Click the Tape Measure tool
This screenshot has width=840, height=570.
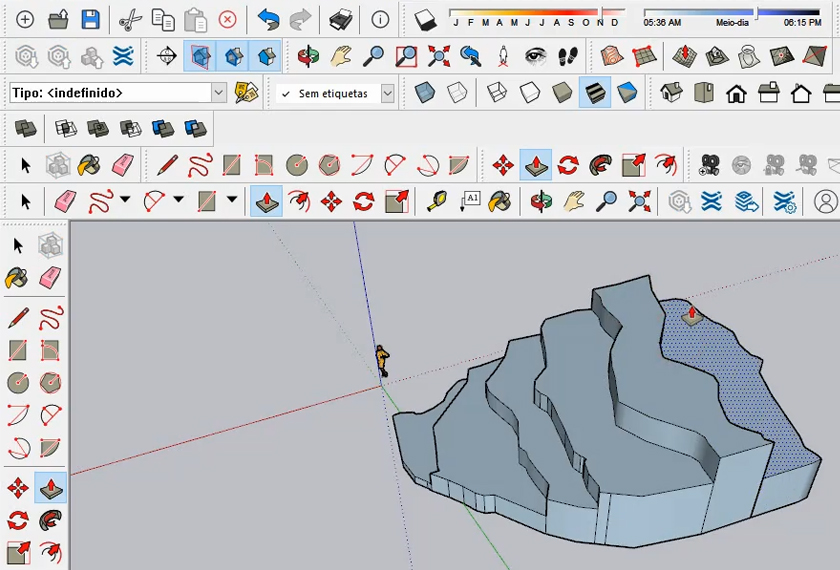coord(436,201)
